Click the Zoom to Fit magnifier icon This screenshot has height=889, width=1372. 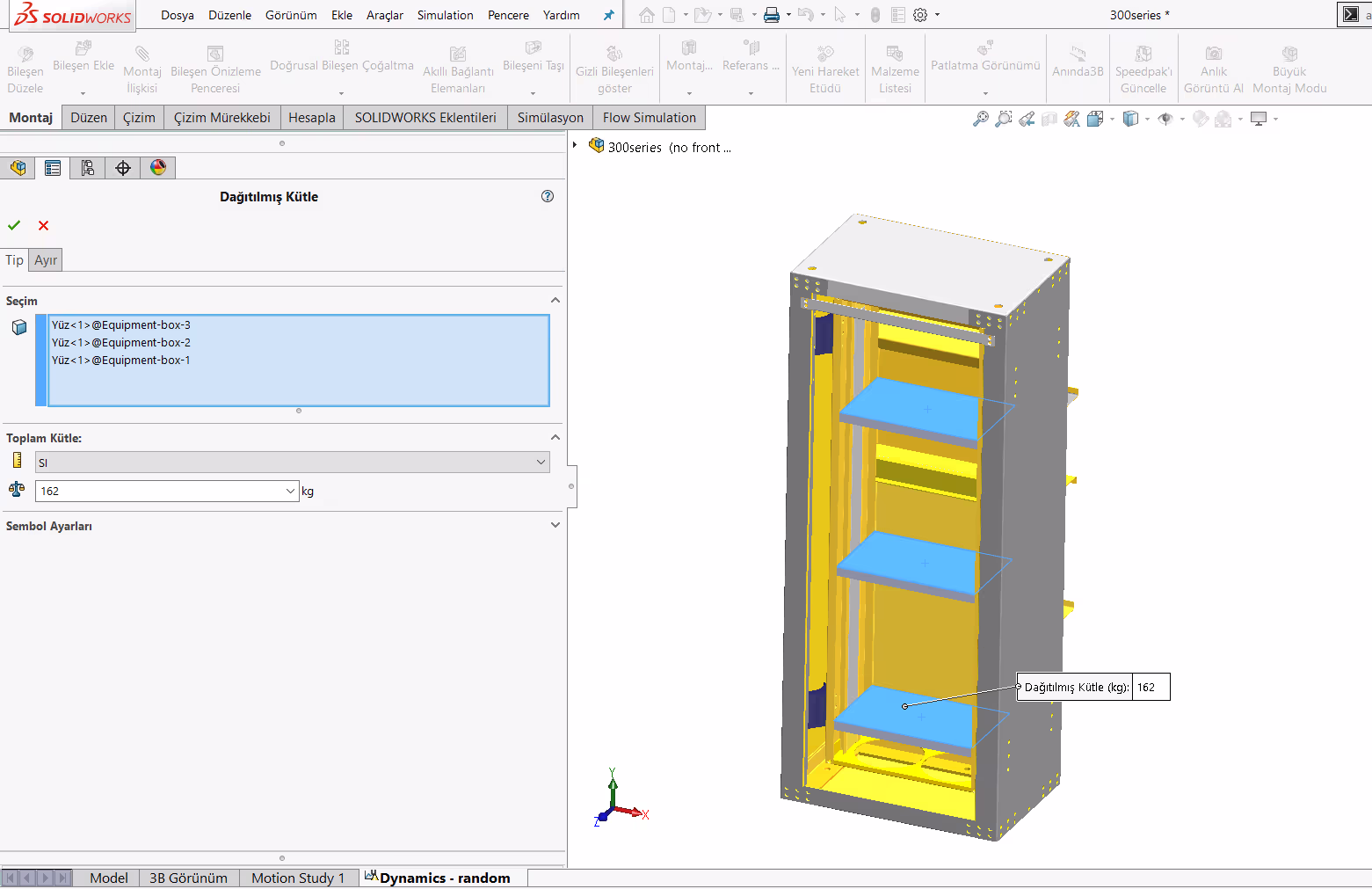tap(981, 119)
